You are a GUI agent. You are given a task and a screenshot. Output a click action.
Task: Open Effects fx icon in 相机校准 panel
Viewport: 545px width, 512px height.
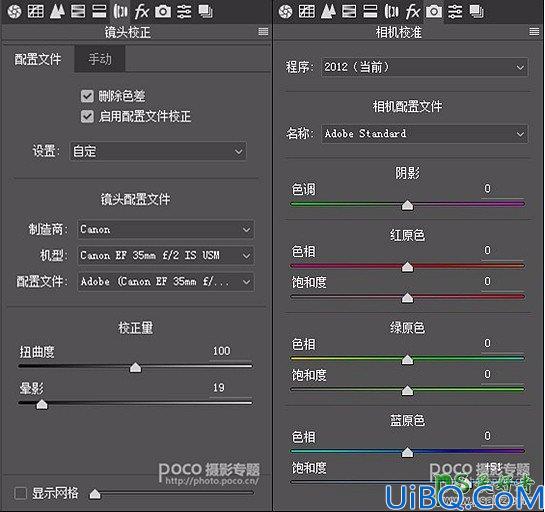point(413,11)
